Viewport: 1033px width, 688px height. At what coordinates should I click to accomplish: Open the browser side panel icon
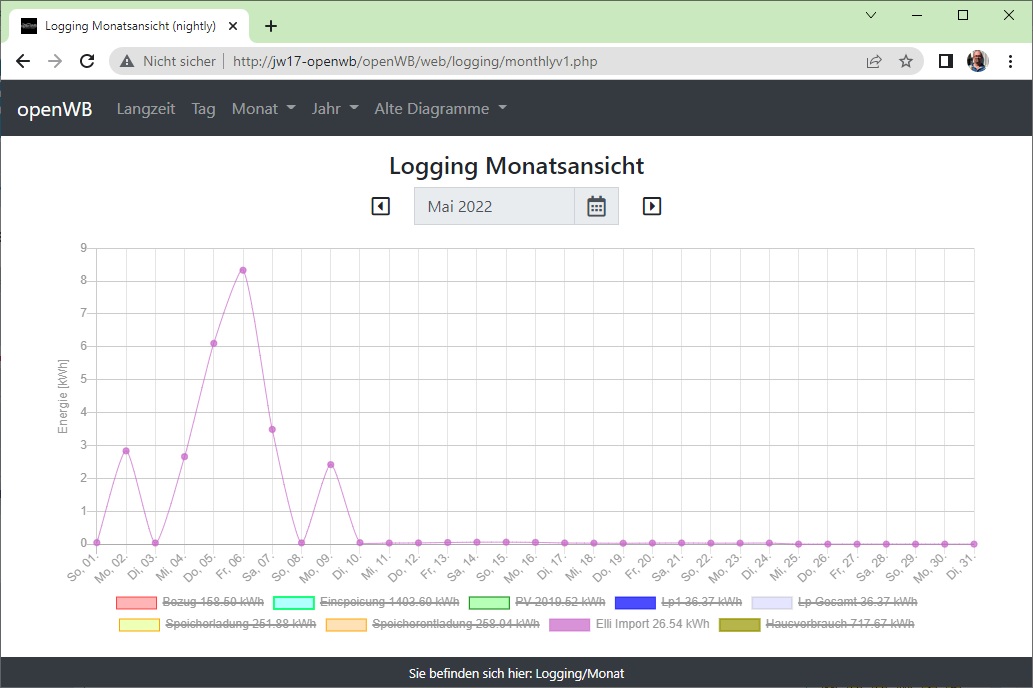coord(945,61)
